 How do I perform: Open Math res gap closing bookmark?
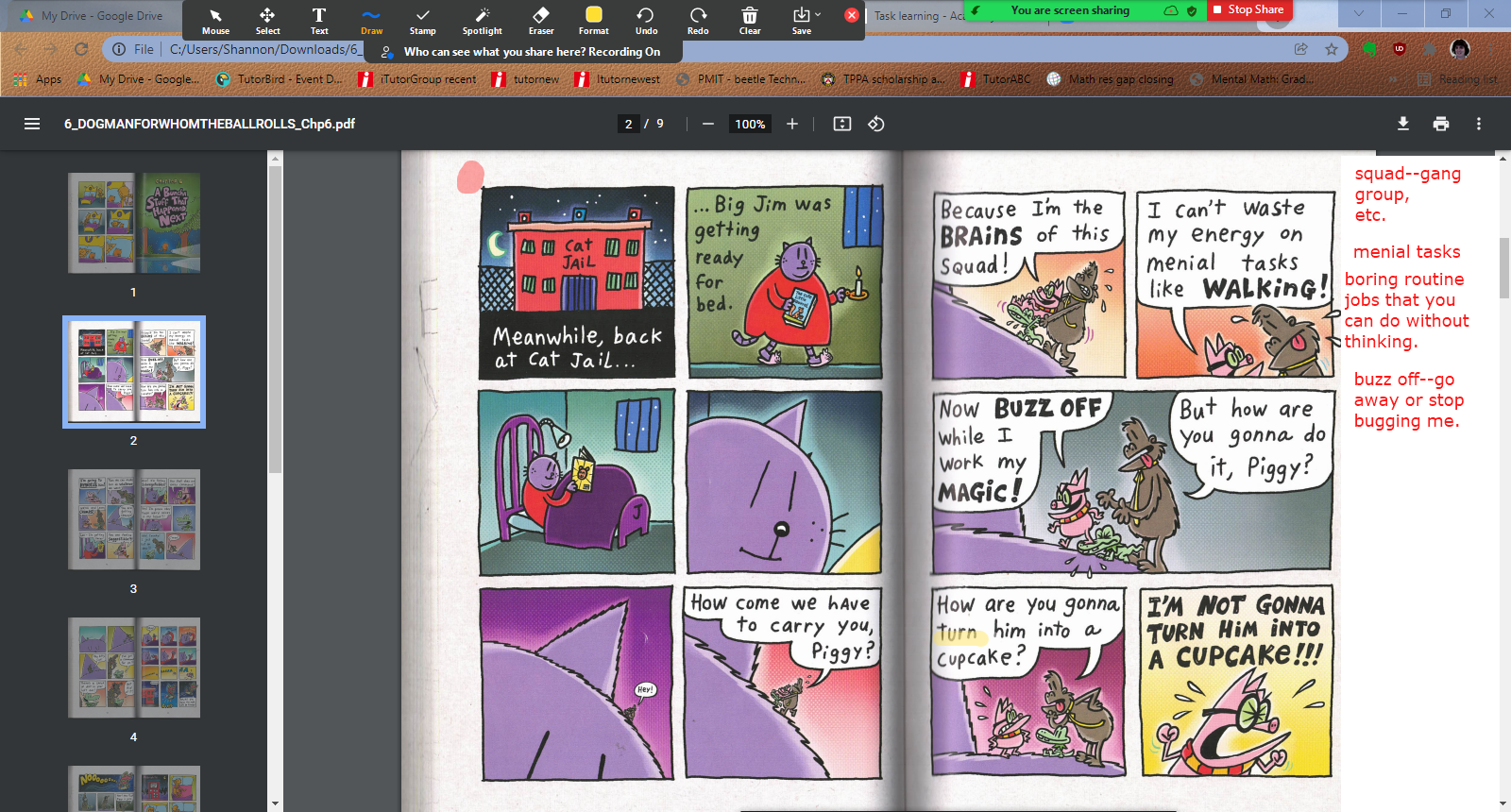pos(1111,79)
